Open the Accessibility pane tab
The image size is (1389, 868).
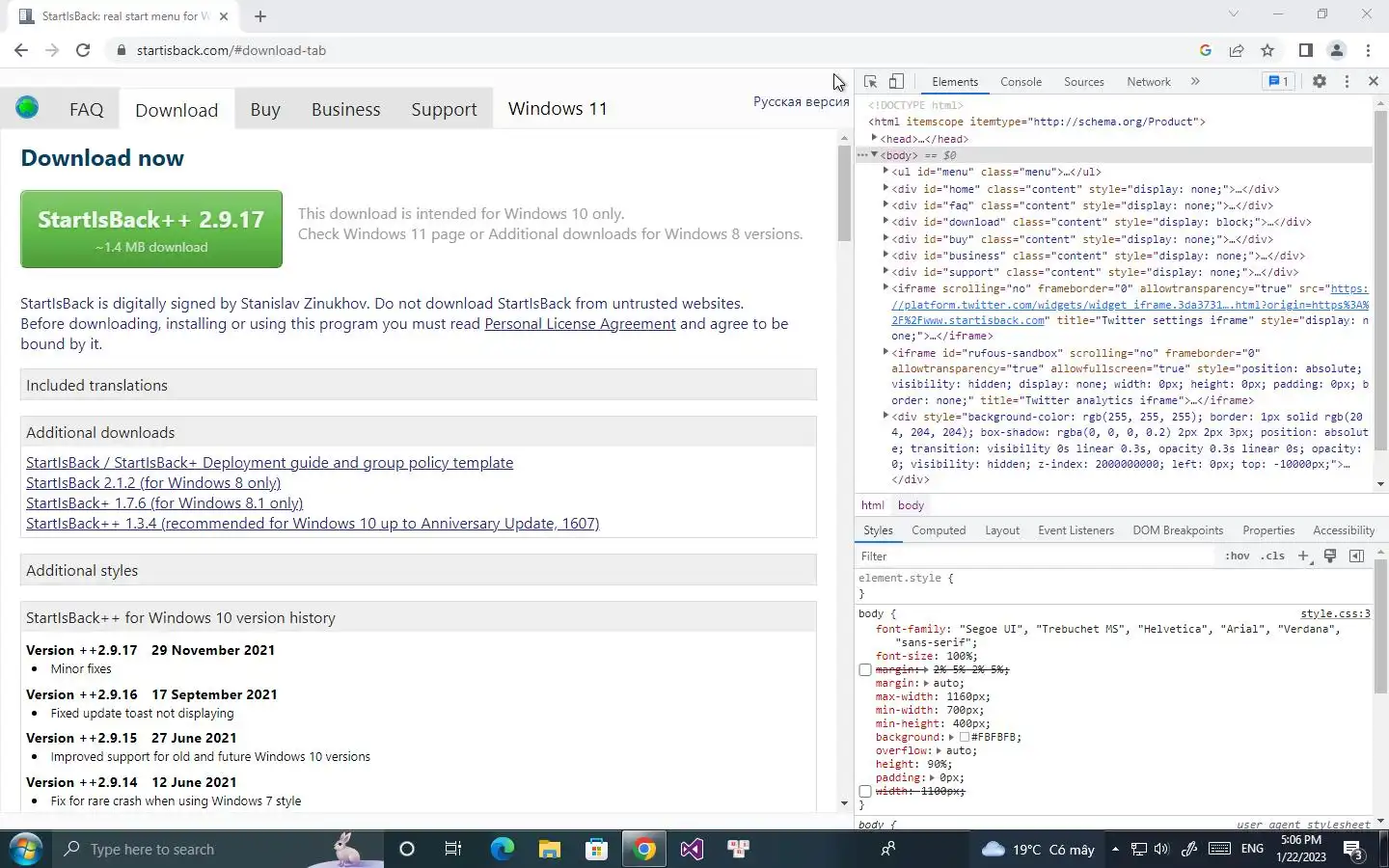(1343, 530)
